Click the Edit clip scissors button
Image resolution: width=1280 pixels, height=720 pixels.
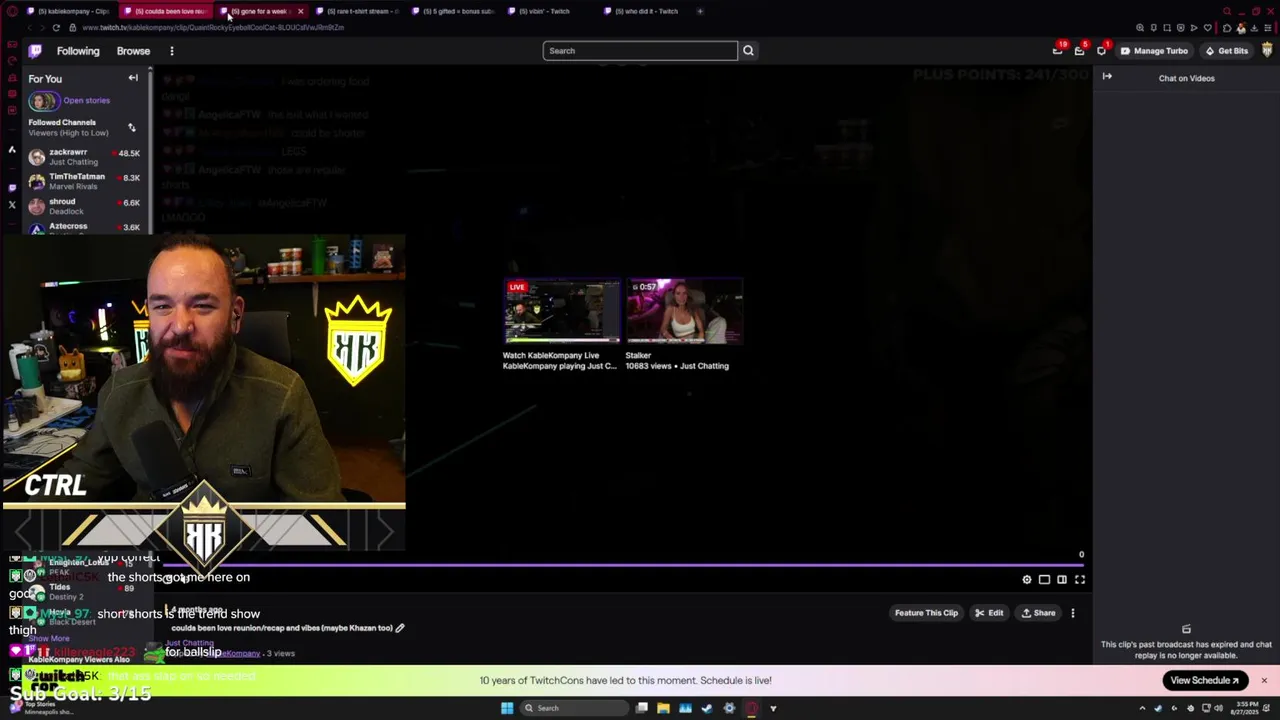click(x=989, y=613)
